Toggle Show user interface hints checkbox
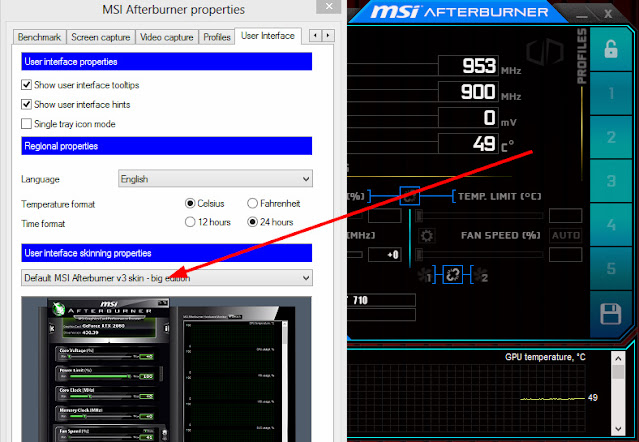 coord(26,104)
